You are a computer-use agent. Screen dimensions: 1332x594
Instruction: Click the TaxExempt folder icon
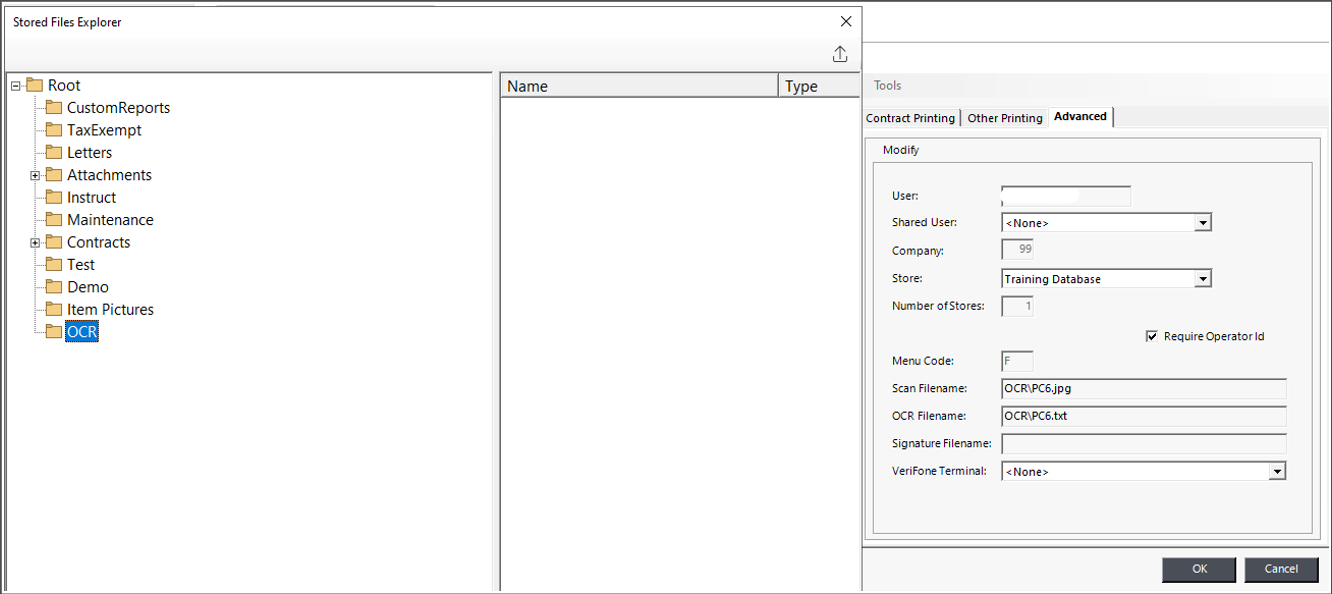[x=54, y=130]
